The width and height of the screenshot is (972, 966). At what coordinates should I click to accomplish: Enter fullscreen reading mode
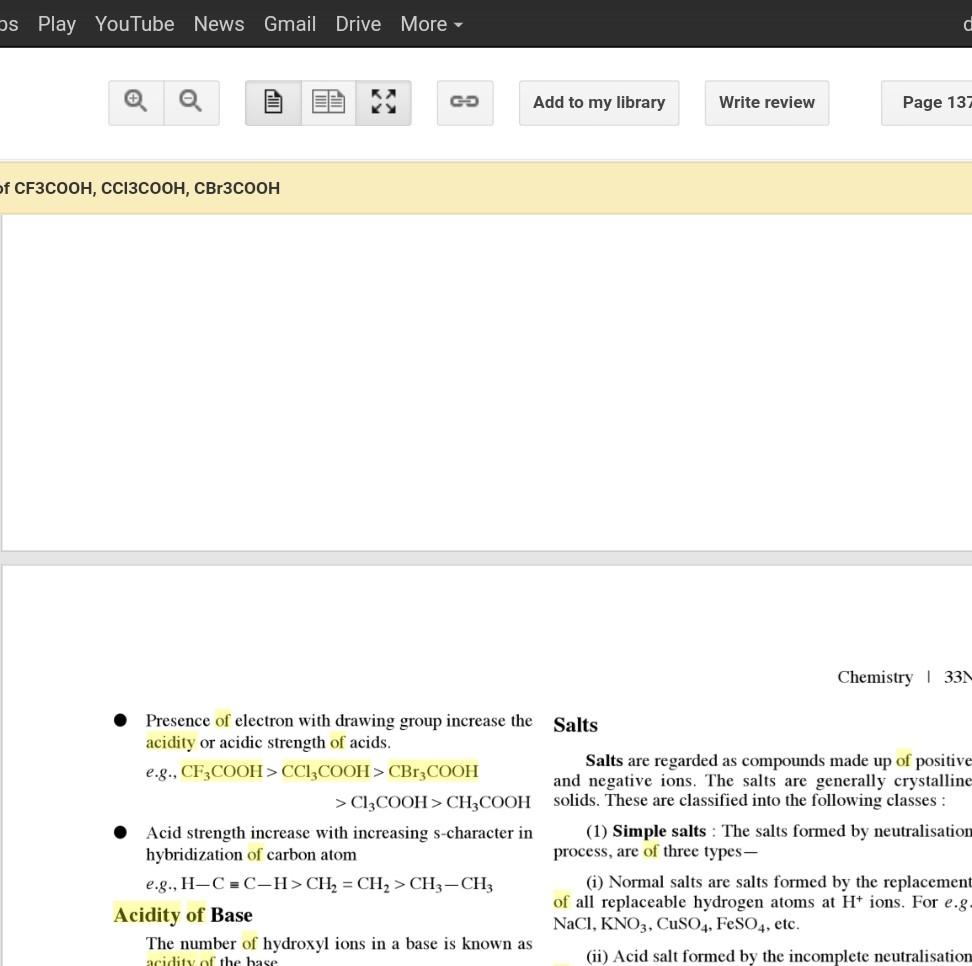pos(383,102)
